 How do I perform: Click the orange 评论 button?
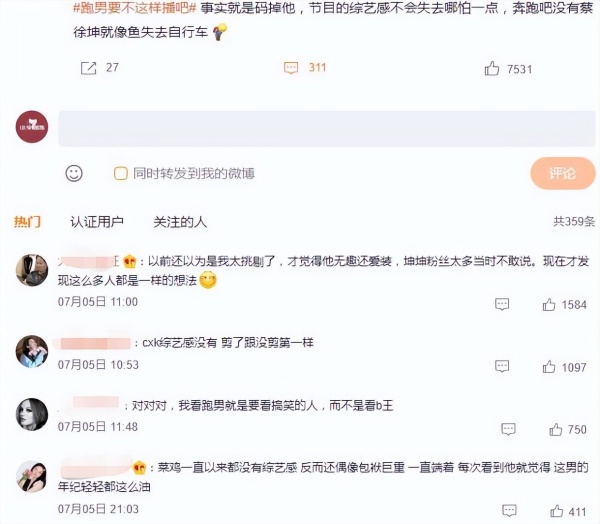point(562,173)
